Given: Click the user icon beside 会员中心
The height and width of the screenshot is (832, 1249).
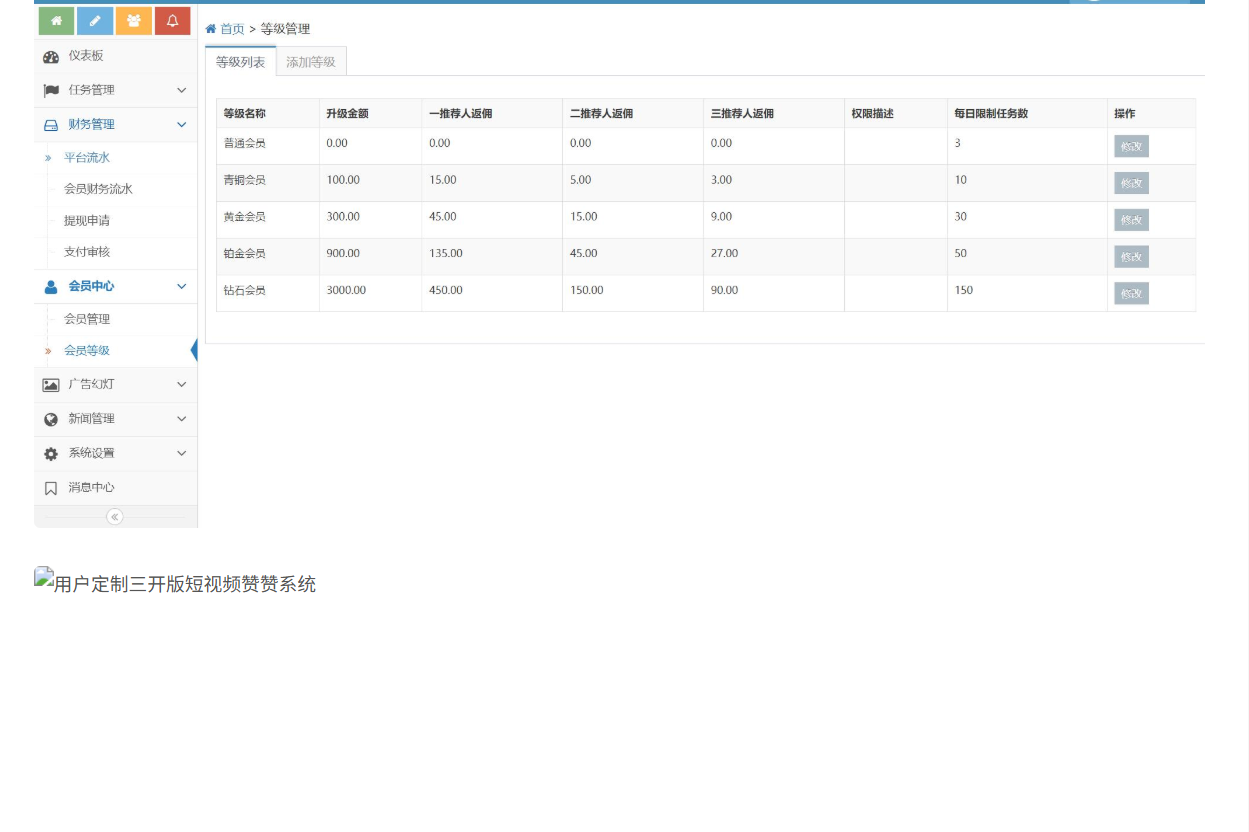Looking at the screenshot, I should [x=51, y=287].
